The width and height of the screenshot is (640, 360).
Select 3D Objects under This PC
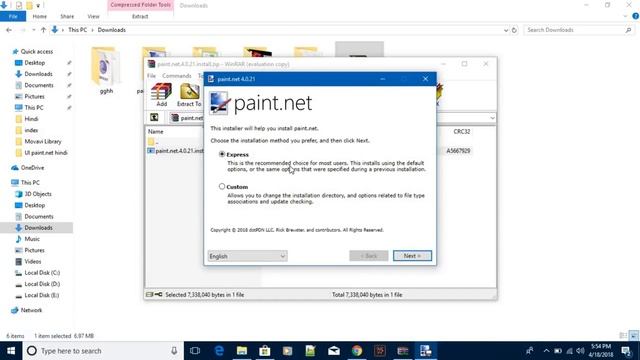[38, 194]
